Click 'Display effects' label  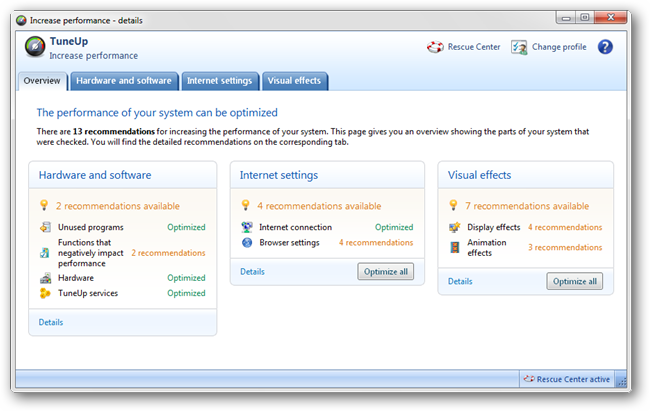[494, 227]
